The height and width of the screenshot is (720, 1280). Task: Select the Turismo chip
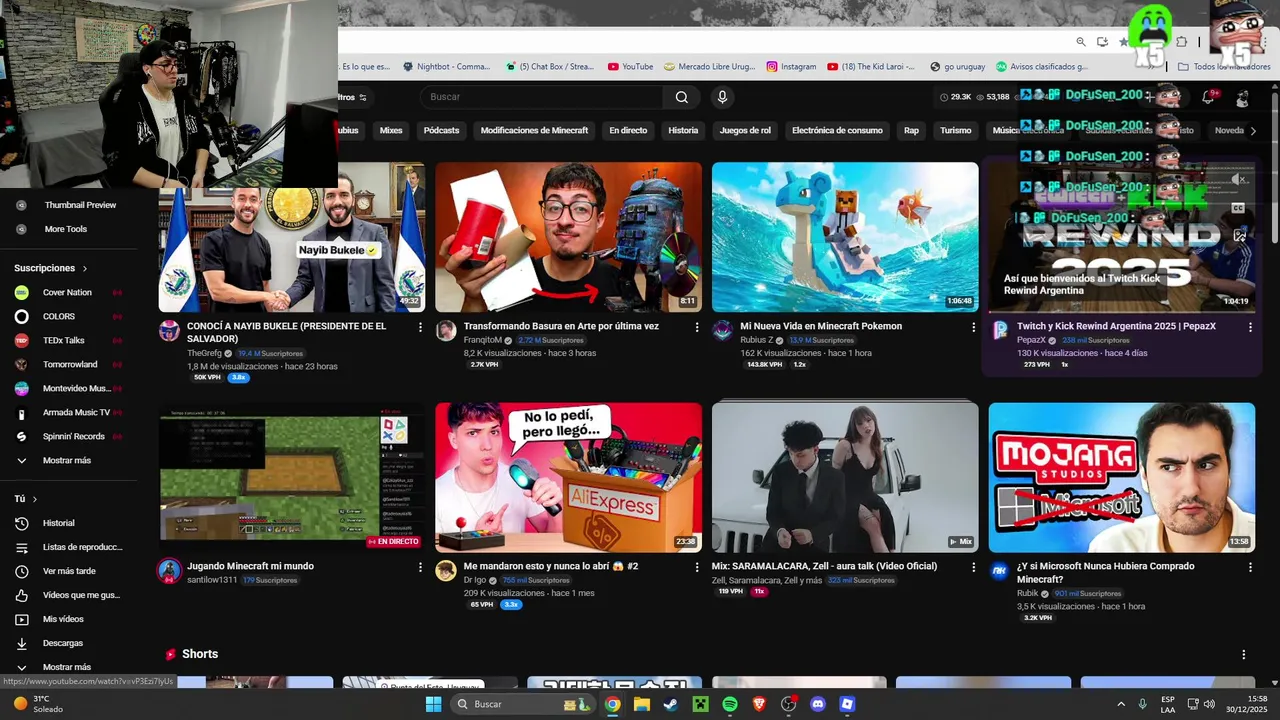click(955, 130)
